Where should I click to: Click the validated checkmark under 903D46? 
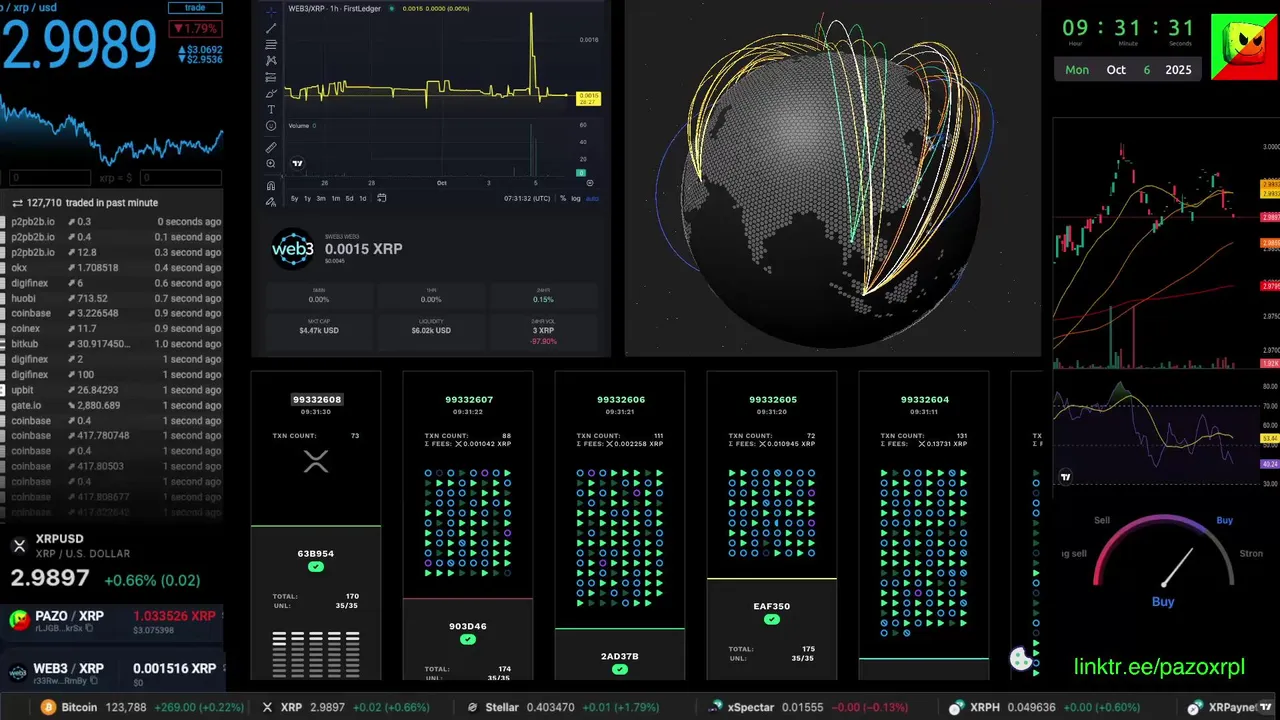click(468, 640)
